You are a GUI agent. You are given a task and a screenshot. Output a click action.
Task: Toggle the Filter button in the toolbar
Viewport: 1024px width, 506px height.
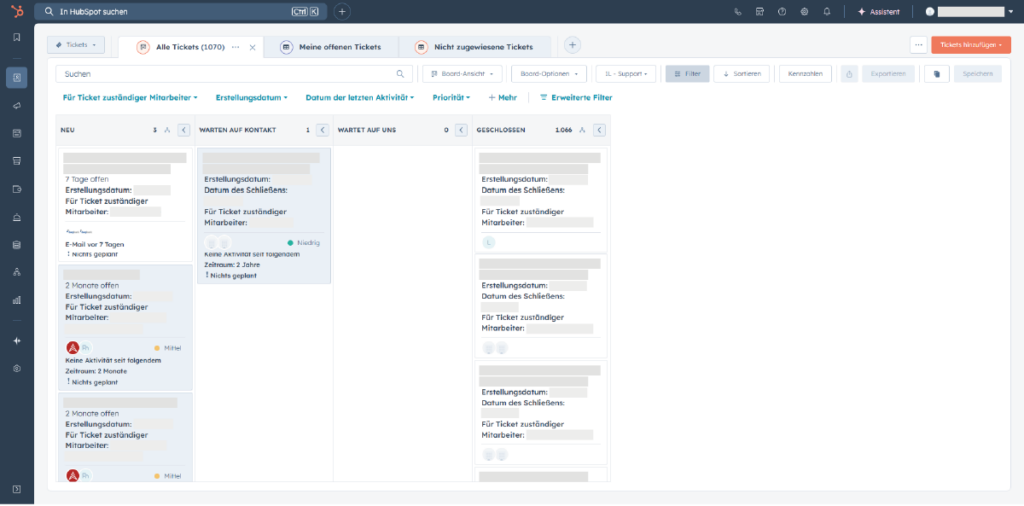tap(687, 74)
